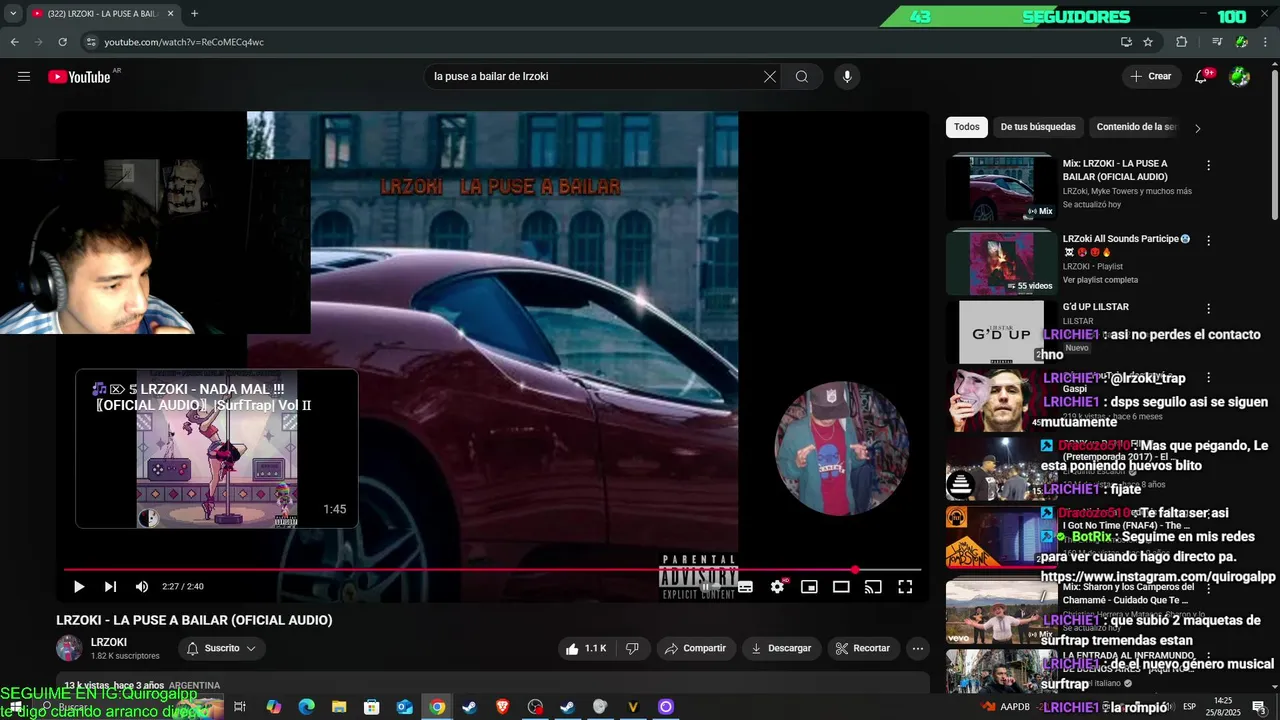Screen dimensions: 1280x720
Task: Open Chrome three-dot menu
Action: click(x=1266, y=42)
